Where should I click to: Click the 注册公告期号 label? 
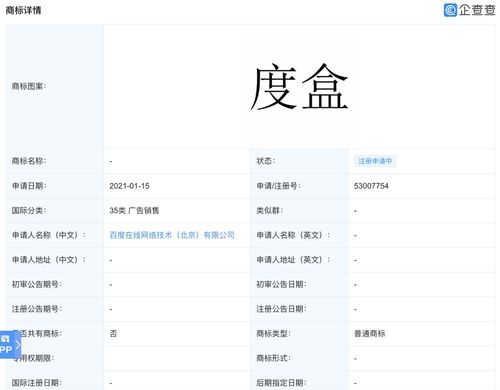[x=37, y=309]
